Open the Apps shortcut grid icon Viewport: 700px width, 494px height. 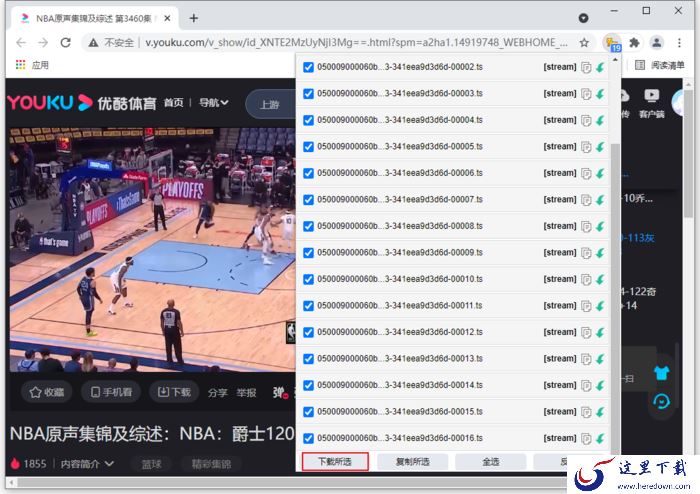20,65
